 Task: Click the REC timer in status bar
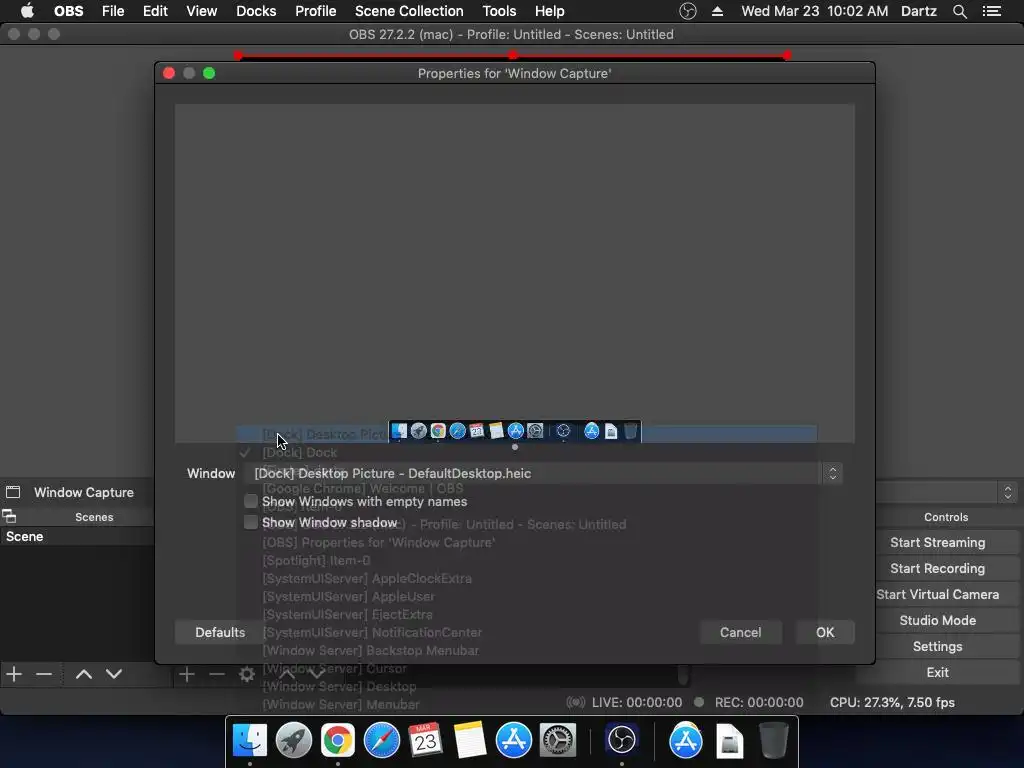click(759, 703)
